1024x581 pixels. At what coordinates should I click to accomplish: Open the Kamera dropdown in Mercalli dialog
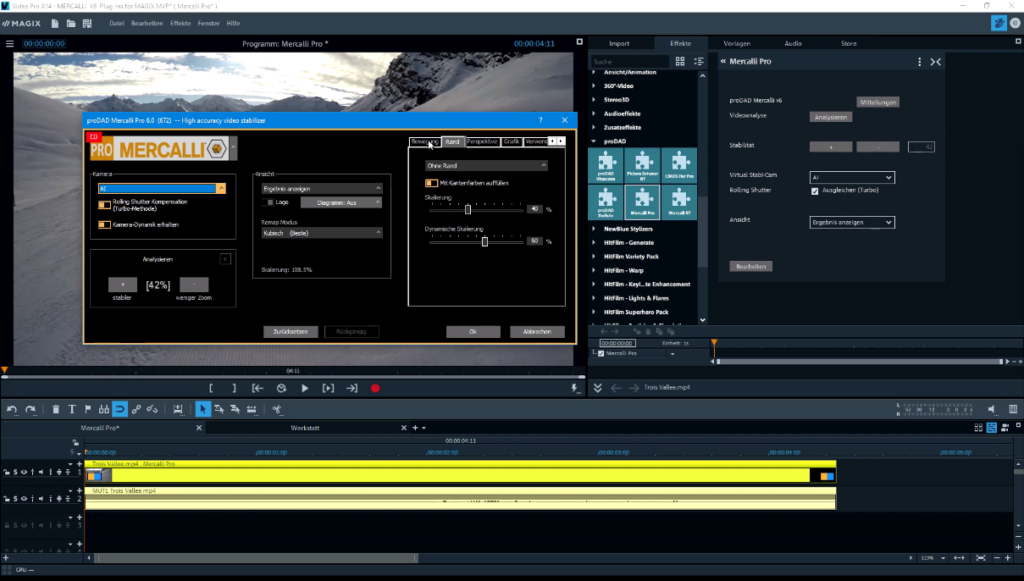[x=162, y=188]
